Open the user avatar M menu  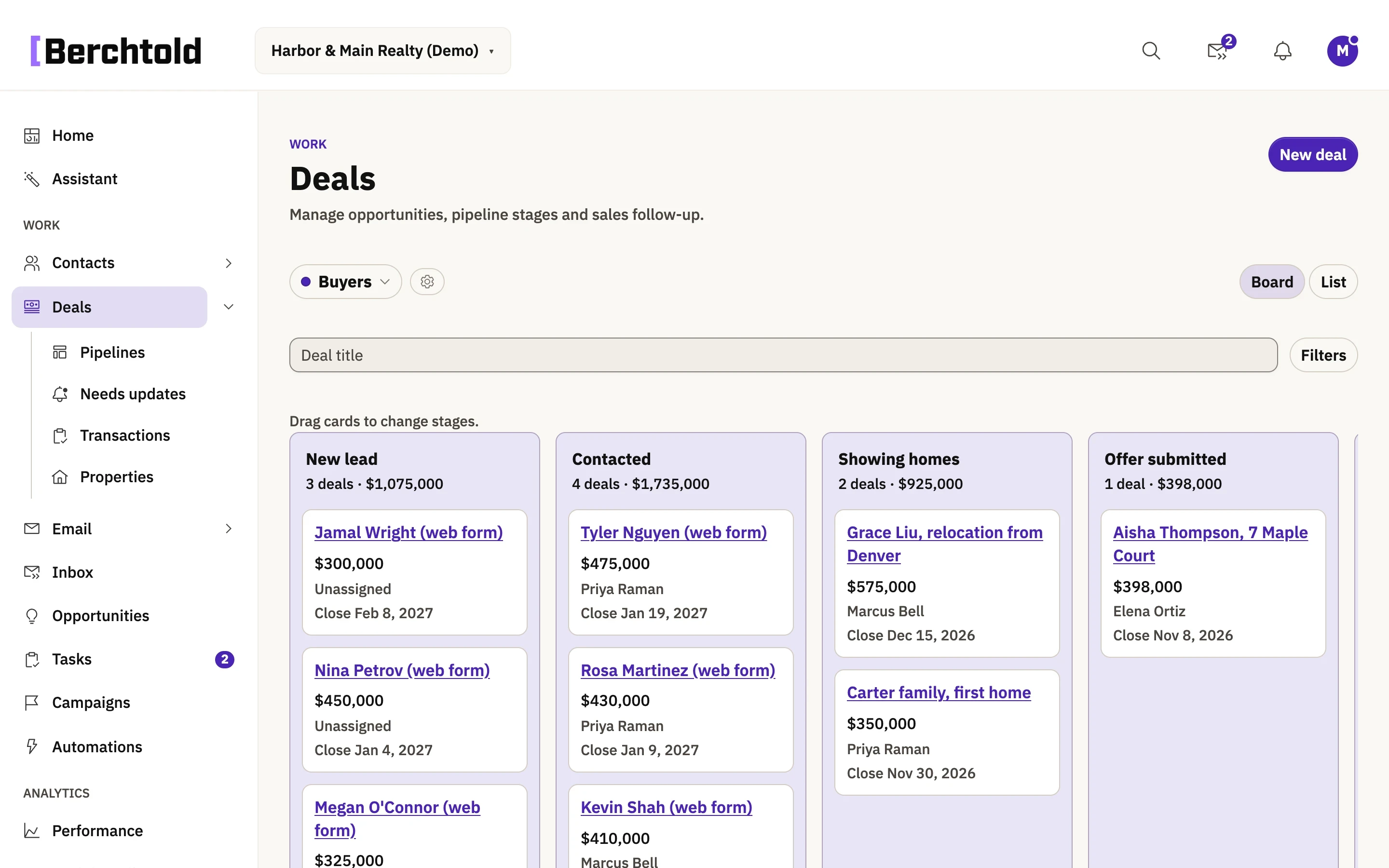[1343, 51]
